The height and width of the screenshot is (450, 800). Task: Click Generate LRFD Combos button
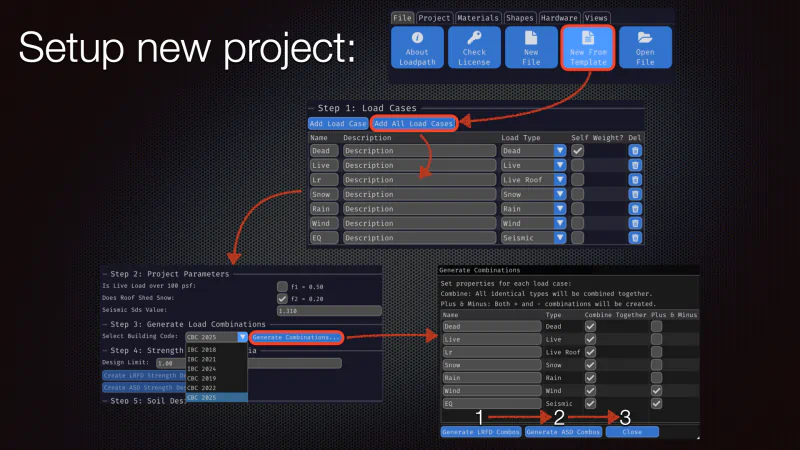click(481, 432)
